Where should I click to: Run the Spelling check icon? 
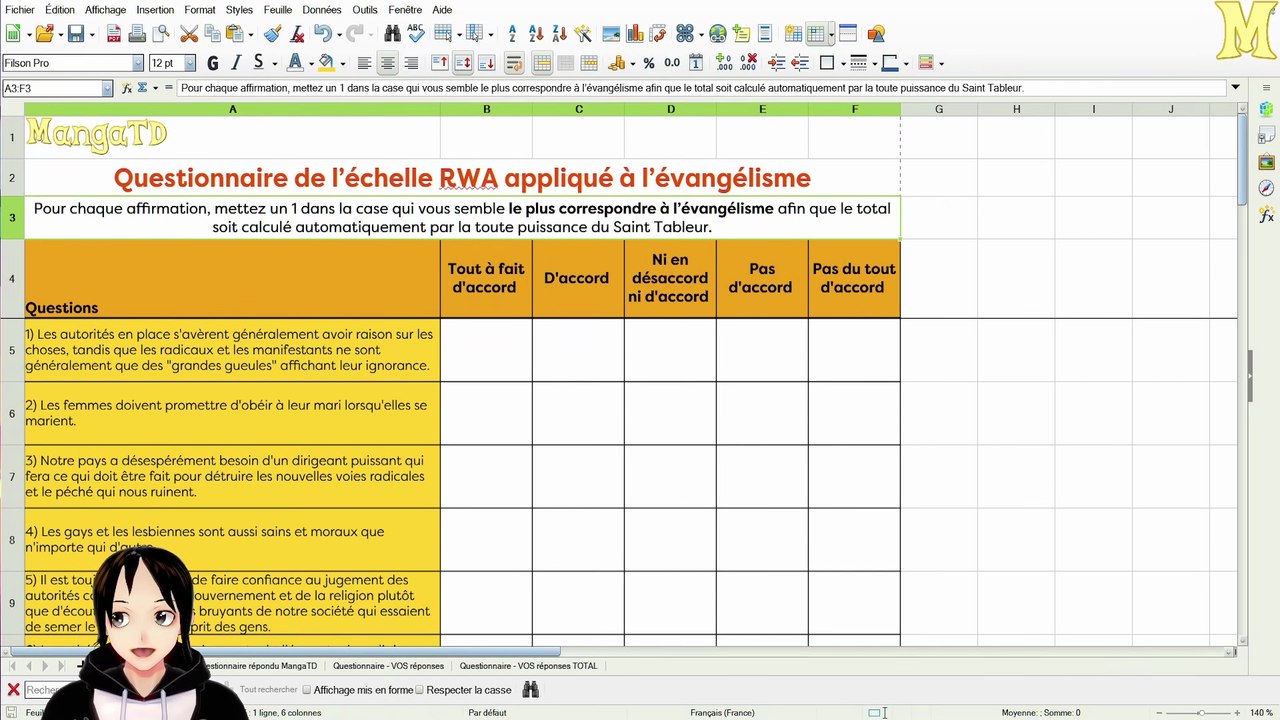point(416,34)
